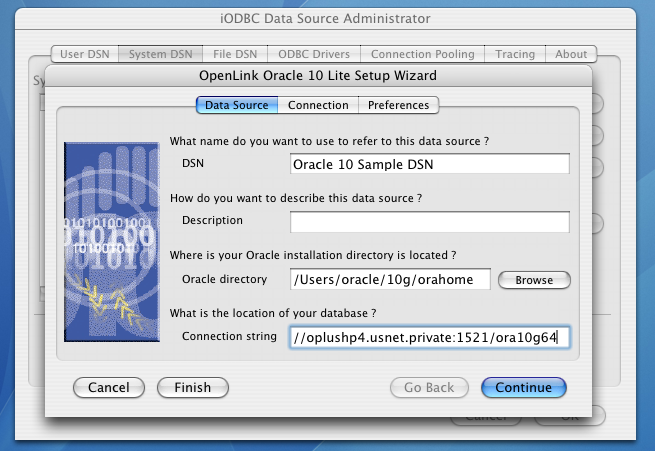This screenshot has height=451, width=655.
Task: Click the empty Description field
Action: pos(430,221)
